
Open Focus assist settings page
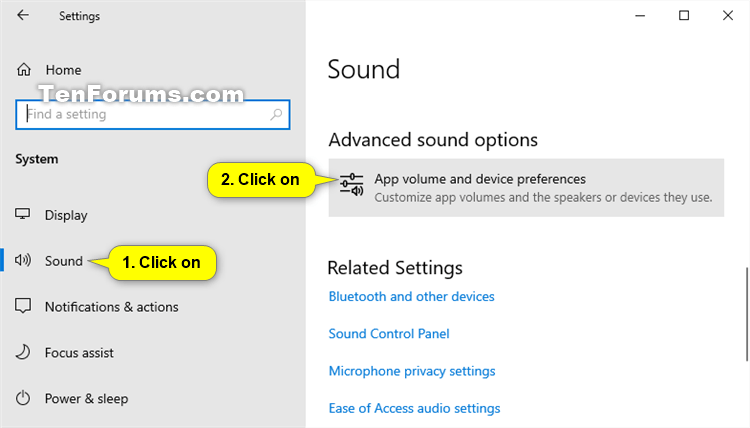pyautogui.click(x=79, y=352)
